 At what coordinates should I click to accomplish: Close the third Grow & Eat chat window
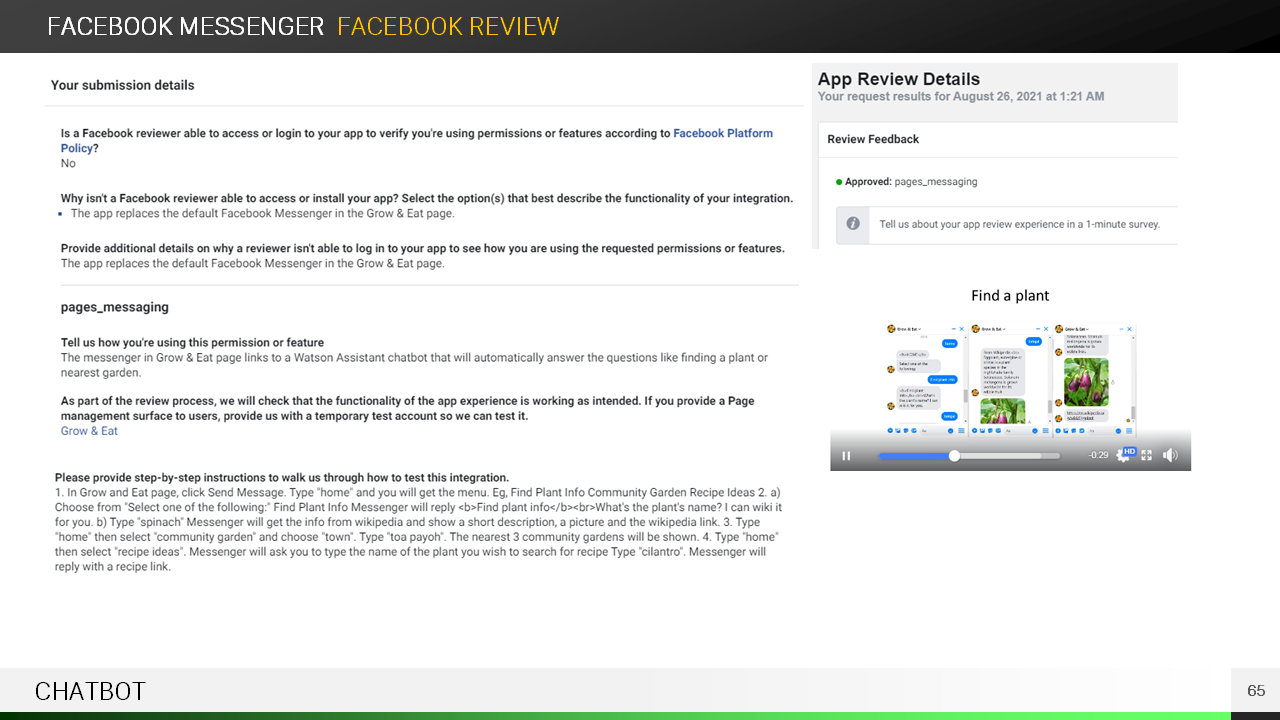(1131, 329)
